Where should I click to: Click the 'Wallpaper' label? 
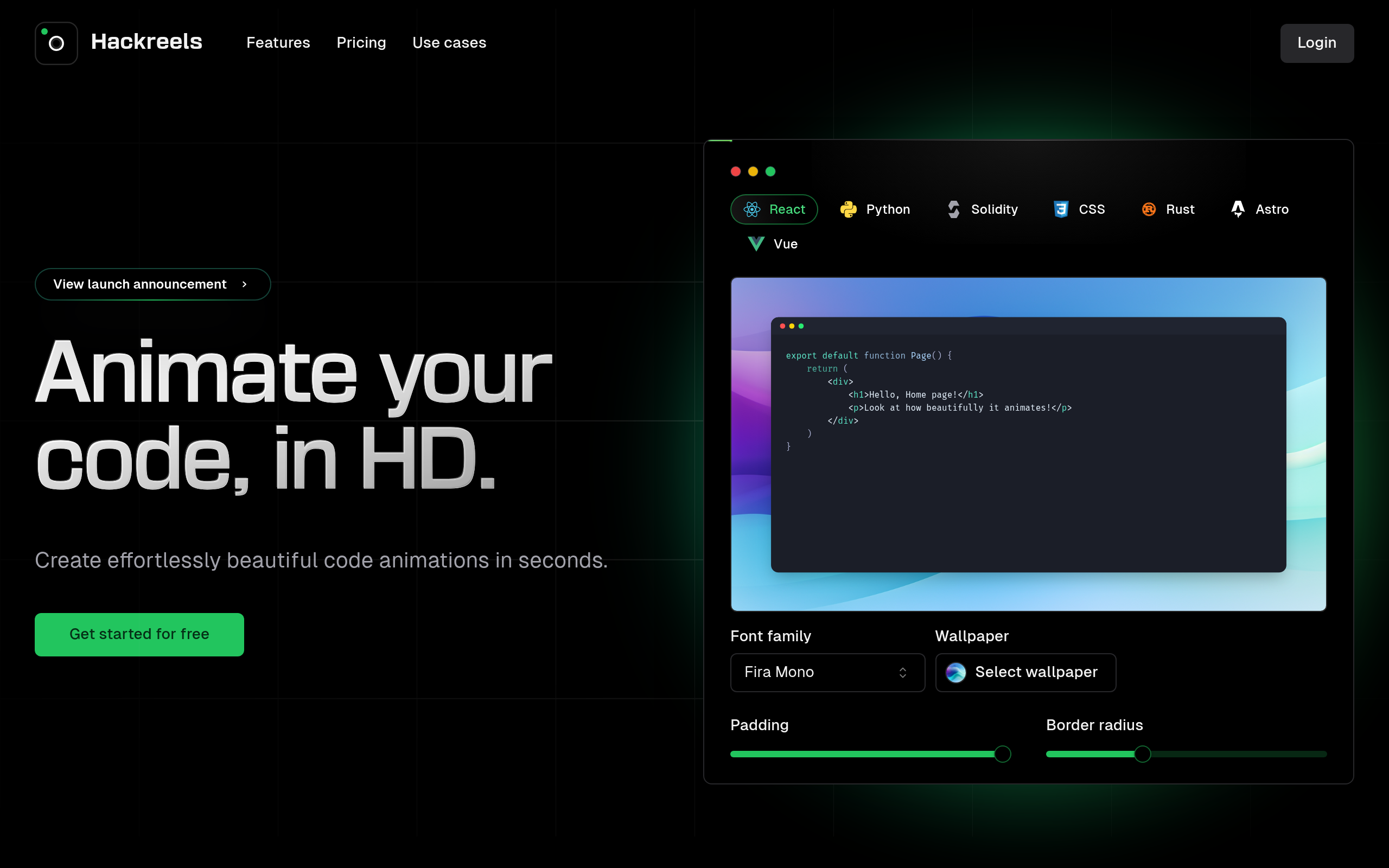point(972,636)
